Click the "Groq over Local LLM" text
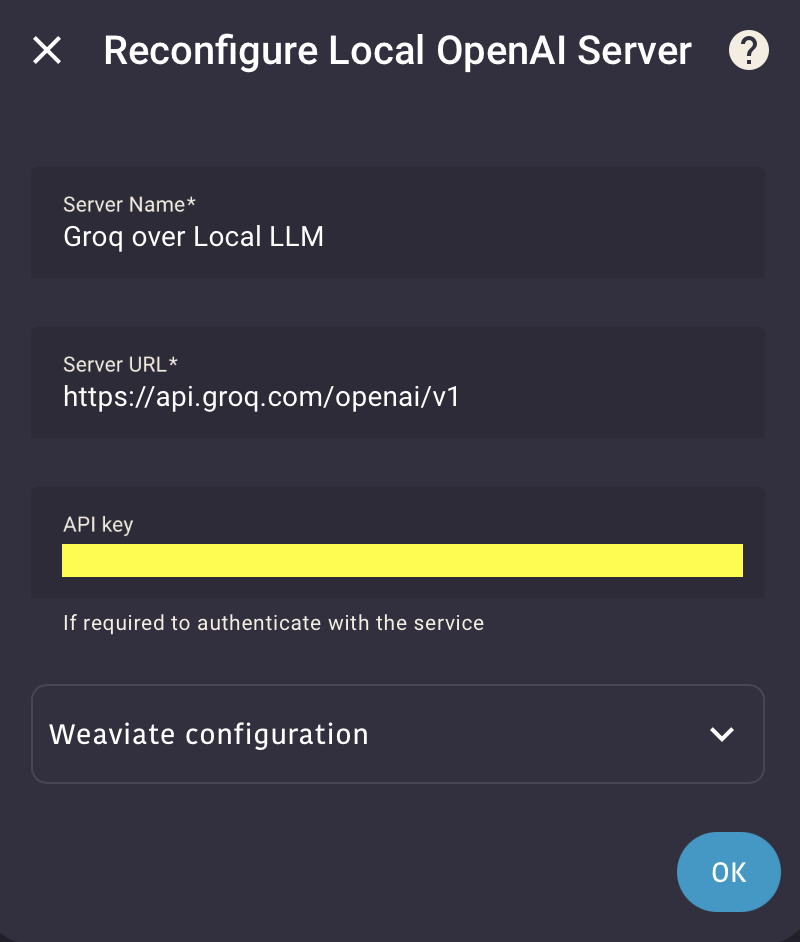 pos(193,237)
